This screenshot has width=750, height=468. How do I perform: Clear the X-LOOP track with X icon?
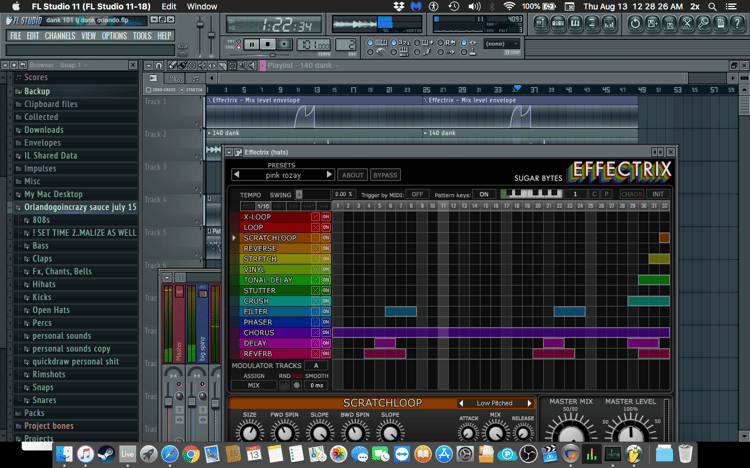pos(315,217)
